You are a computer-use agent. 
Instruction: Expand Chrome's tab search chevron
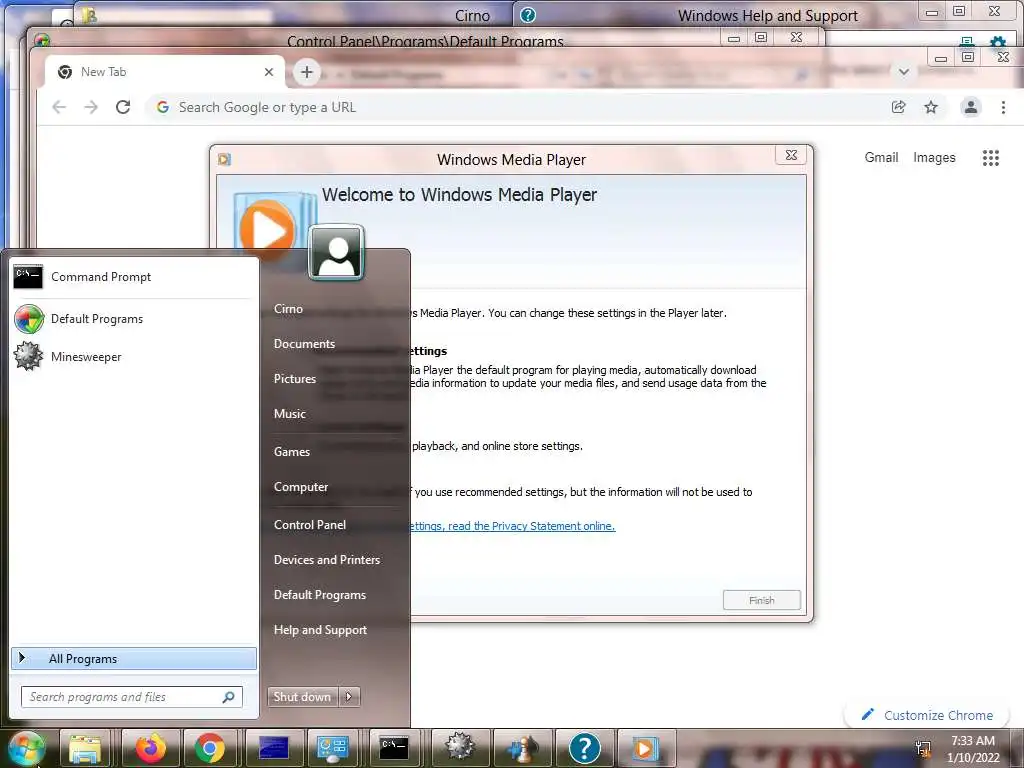click(x=904, y=72)
